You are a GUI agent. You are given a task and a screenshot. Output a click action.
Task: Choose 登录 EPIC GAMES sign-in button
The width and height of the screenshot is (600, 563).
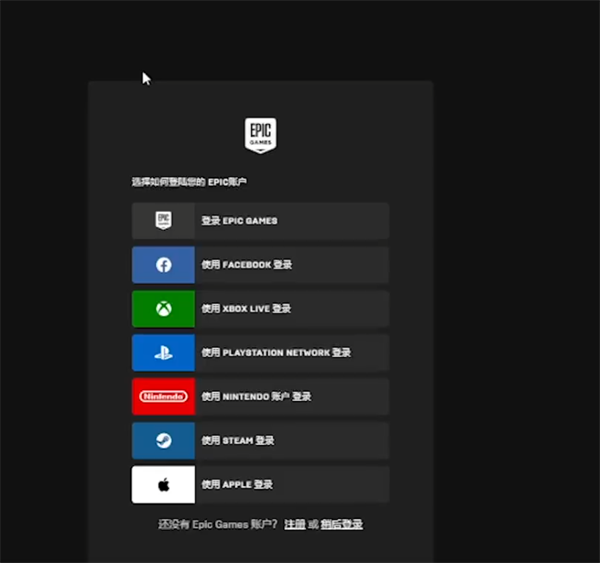261,221
